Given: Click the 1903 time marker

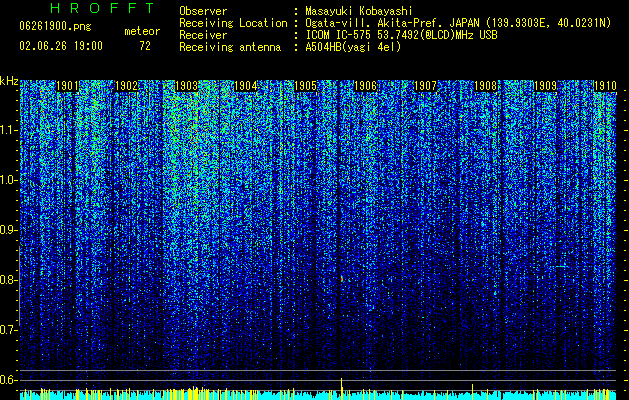Looking at the screenshot, I should click(187, 86).
